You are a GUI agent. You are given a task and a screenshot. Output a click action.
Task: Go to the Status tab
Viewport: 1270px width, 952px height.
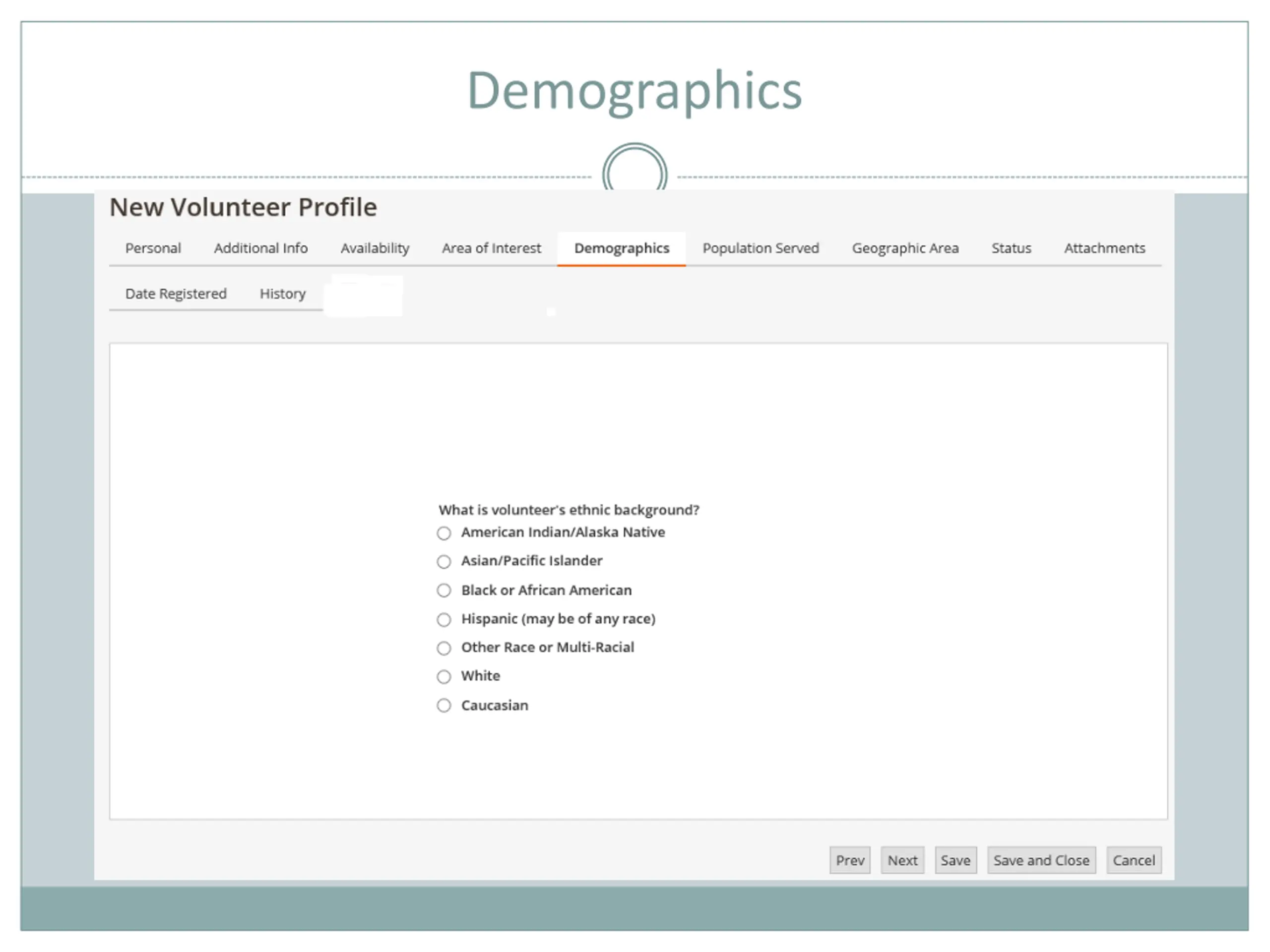click(x=1011, y=248)
